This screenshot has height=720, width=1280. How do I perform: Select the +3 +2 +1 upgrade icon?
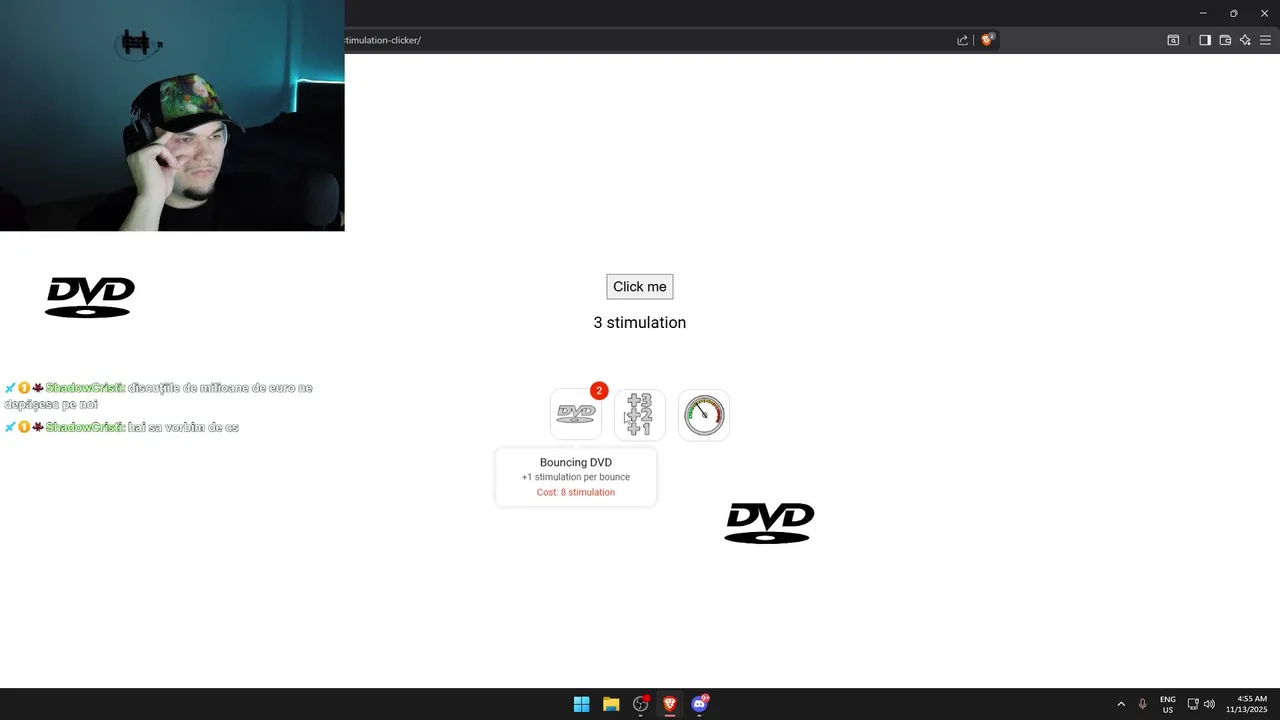click(x=640, y=414)
